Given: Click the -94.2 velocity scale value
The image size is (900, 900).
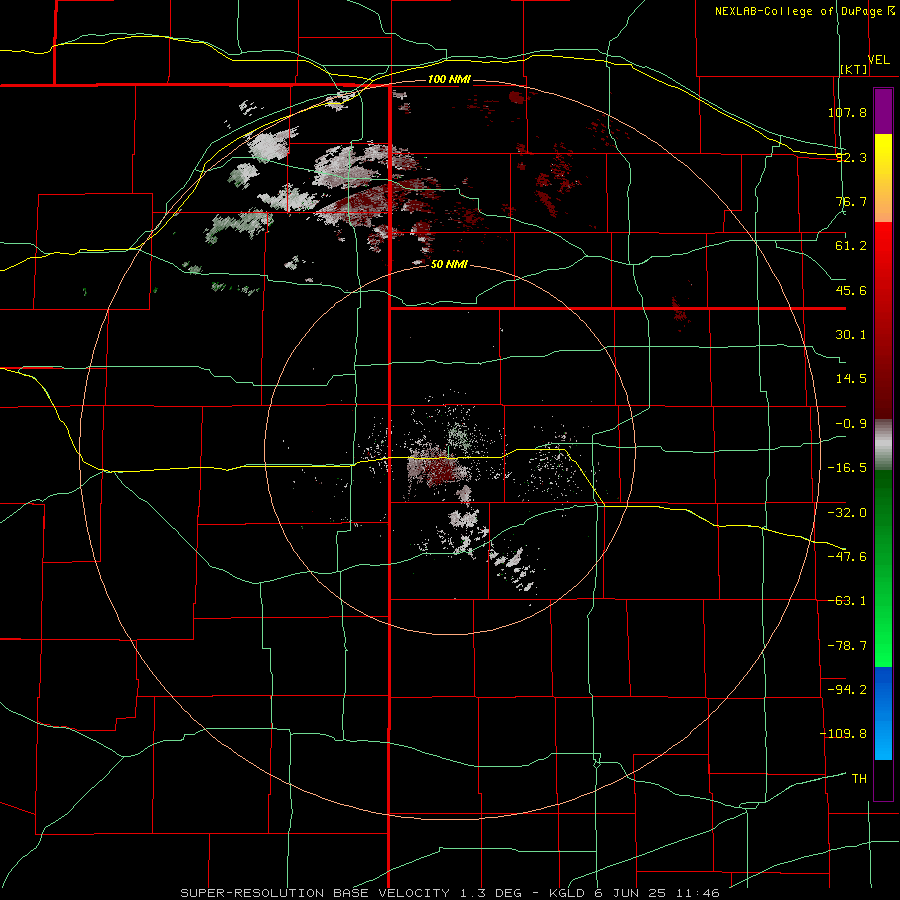Looking at the screenshot, I should (x=847, y=690).
